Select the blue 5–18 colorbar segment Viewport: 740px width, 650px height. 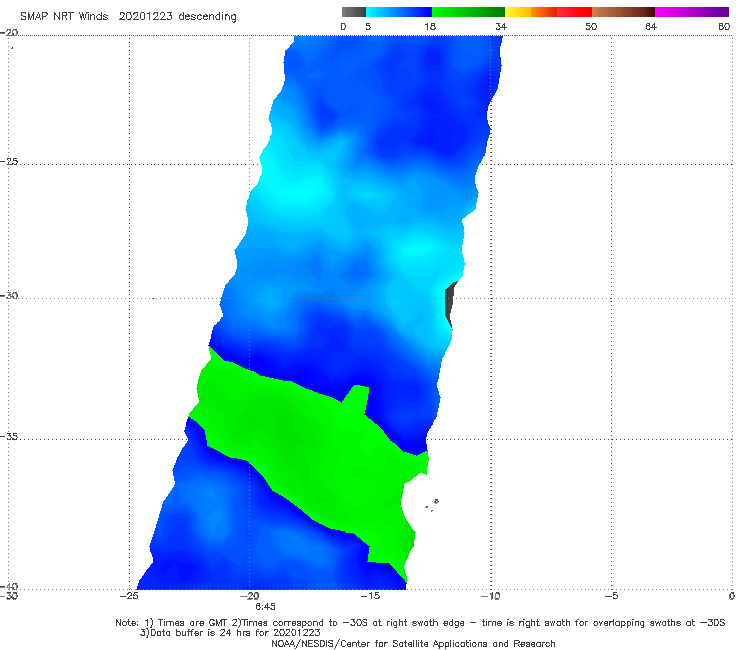click(399, 12)
